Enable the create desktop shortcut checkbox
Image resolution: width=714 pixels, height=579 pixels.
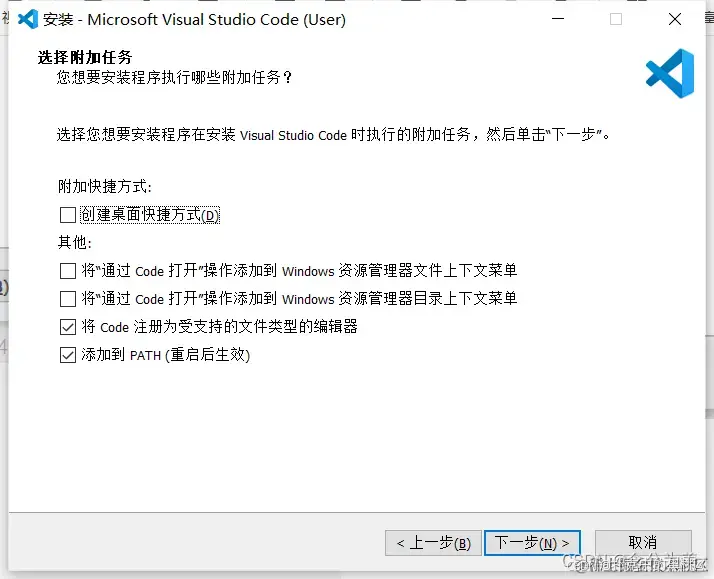click(68, 215)
